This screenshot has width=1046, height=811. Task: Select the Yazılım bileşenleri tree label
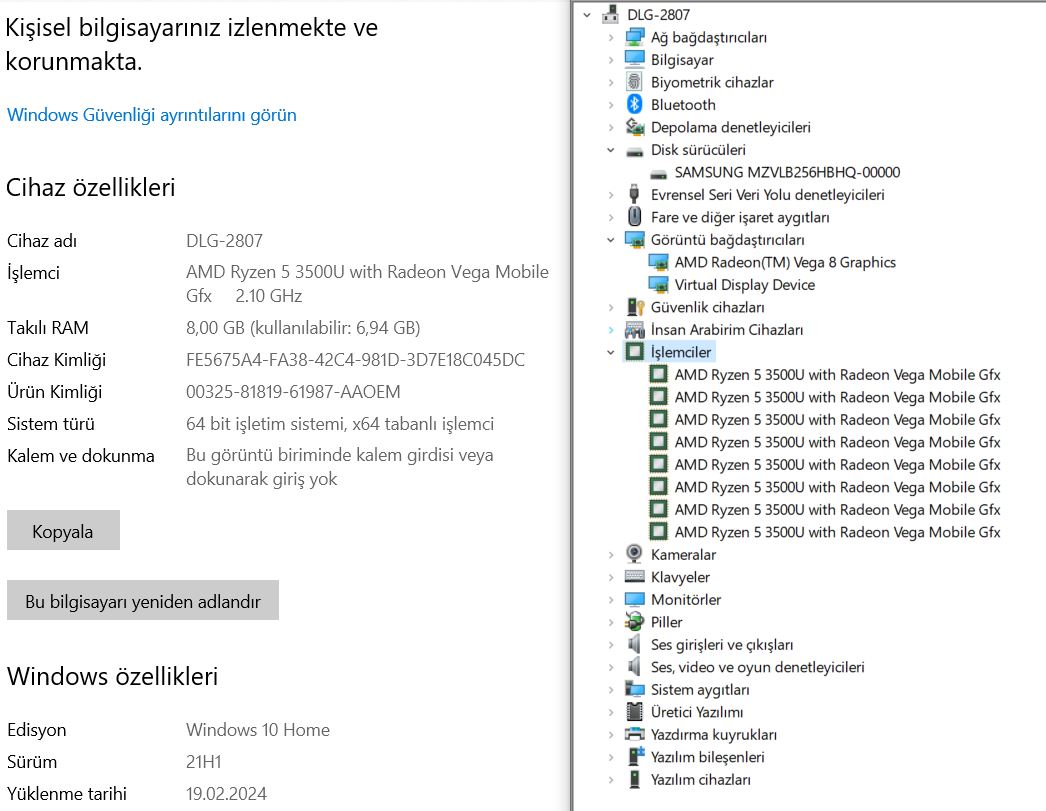point(707,757)
